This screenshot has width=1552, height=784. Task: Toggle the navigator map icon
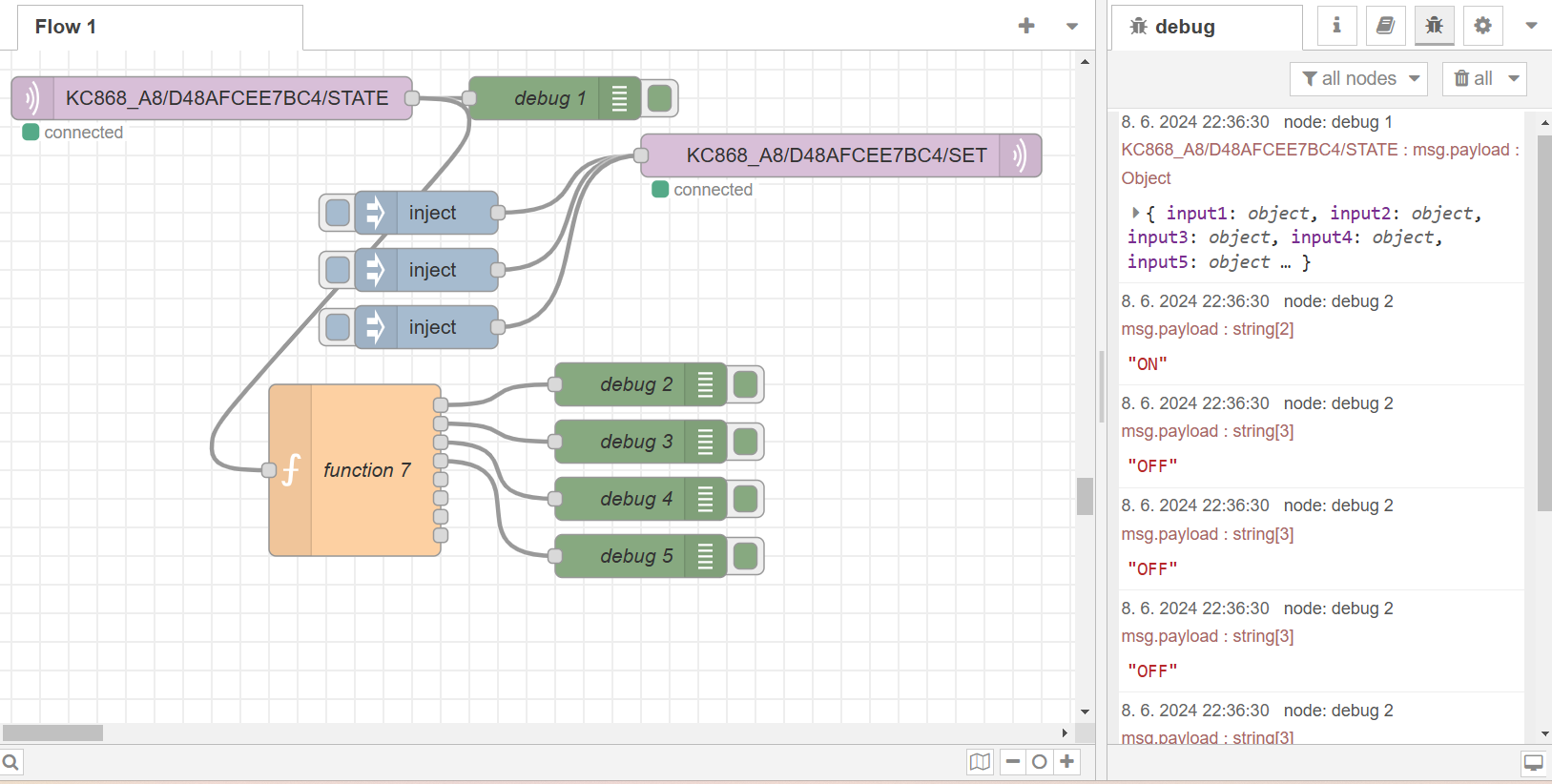click(x=980, y=761)
